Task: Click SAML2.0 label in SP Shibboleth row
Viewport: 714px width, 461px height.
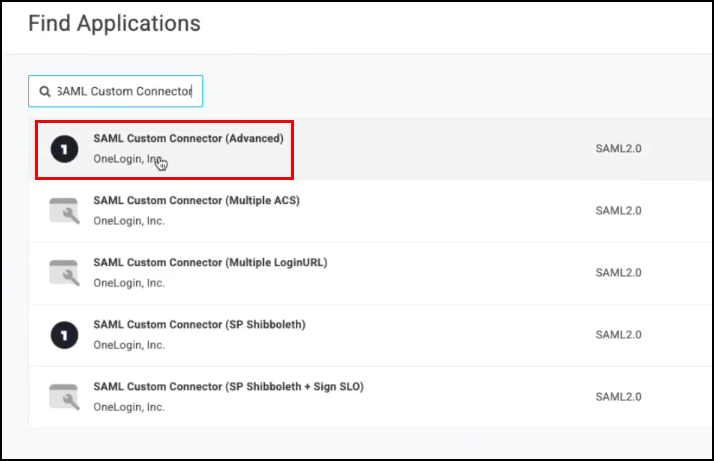Action: click(617, 335)
